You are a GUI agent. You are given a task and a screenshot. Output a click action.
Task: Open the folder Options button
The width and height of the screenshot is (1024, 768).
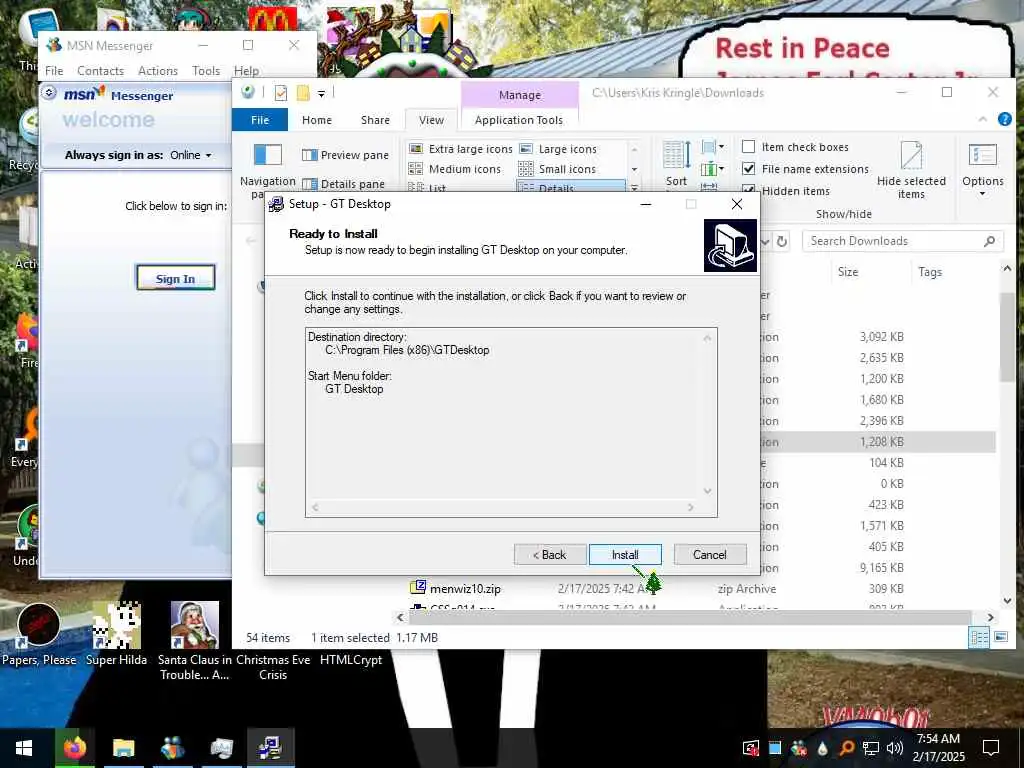pos(982,168)
